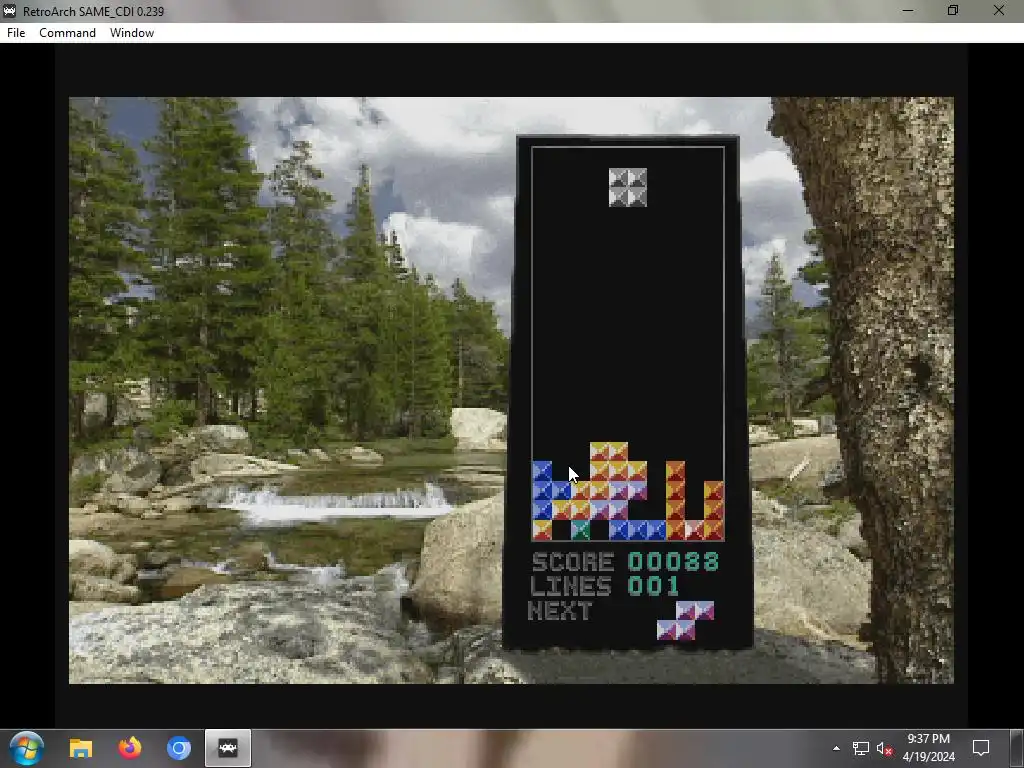Show hidden system tray icons
1024x768 pixels.
(837, 748)
